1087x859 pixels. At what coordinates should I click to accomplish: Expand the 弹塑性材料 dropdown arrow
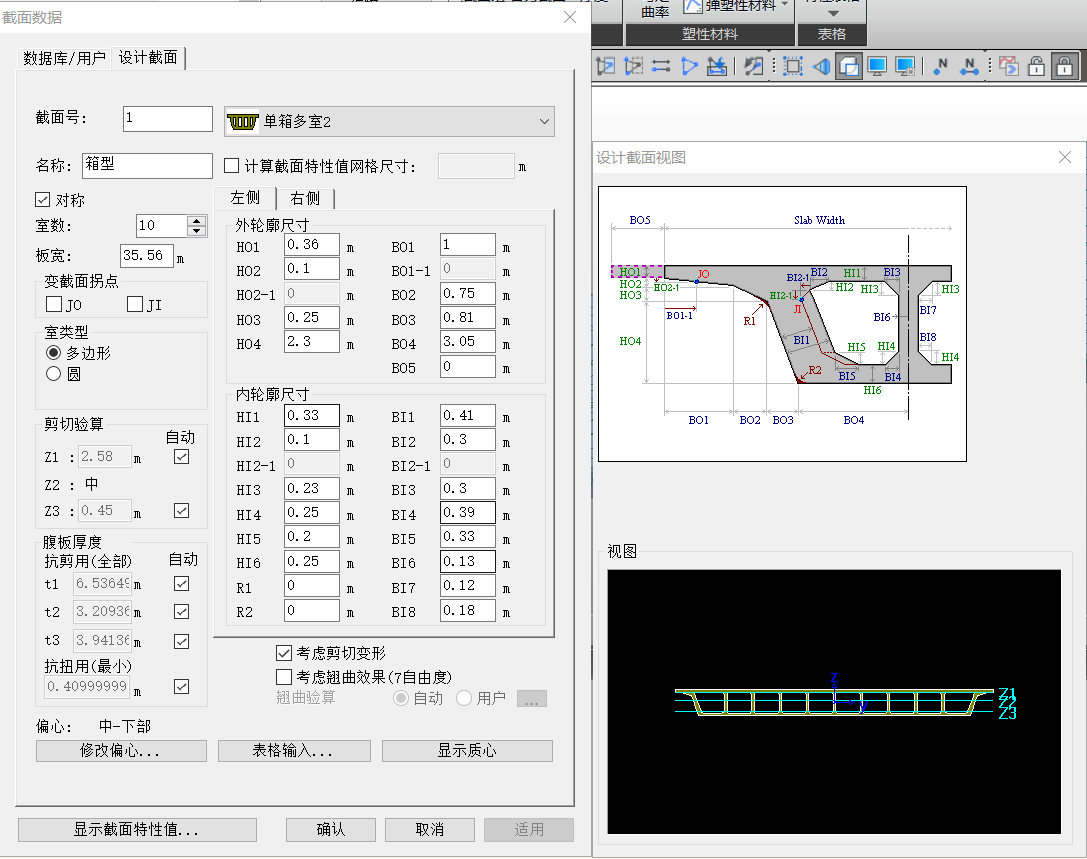(x=785, y=6)
